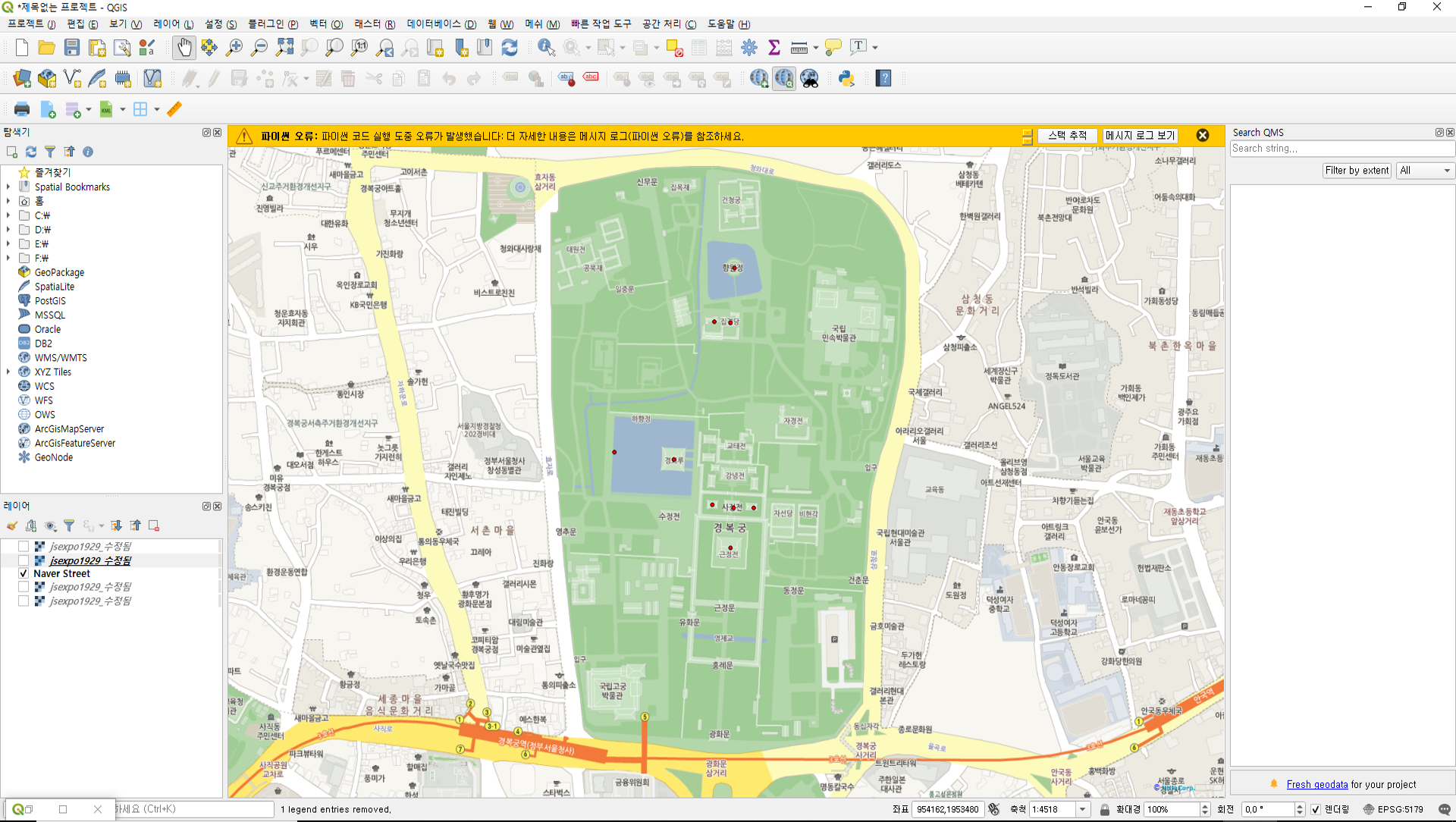The image size is (1456, 822).
Task: Open the map scale dropdown
Action: pos(1083,809)
